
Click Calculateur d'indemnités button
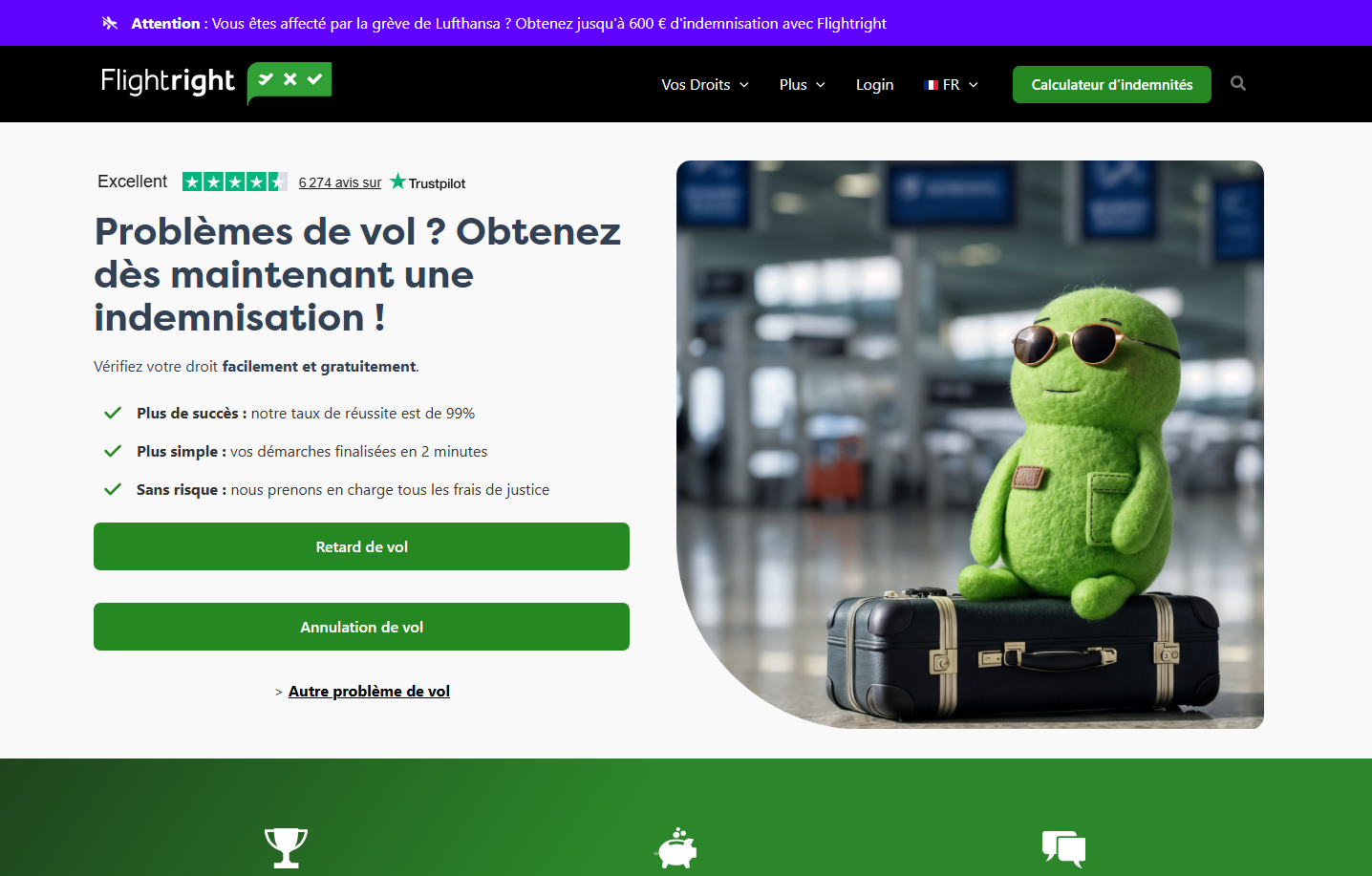click(1112, 84)
